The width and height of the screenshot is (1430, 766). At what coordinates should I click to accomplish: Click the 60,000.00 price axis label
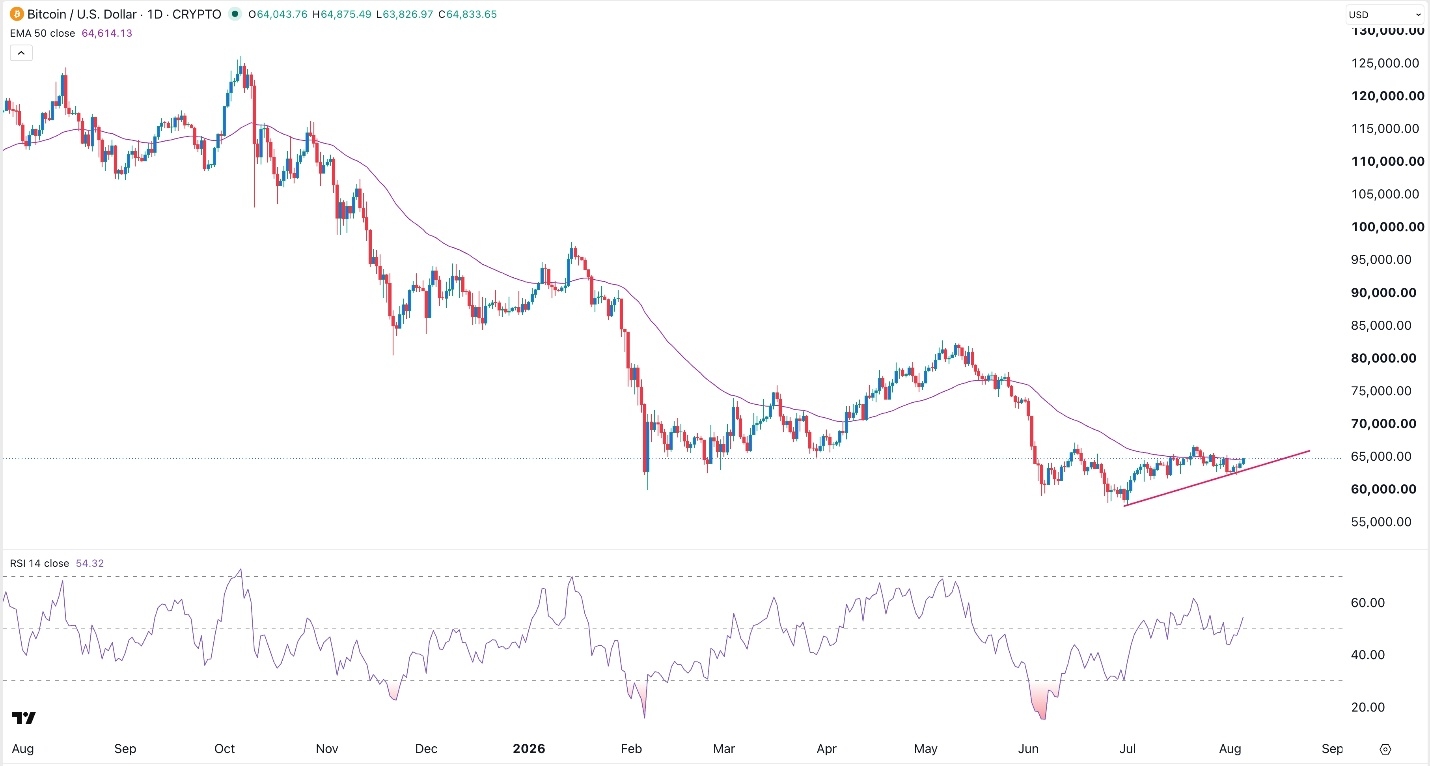click(x=1384, y=489)
